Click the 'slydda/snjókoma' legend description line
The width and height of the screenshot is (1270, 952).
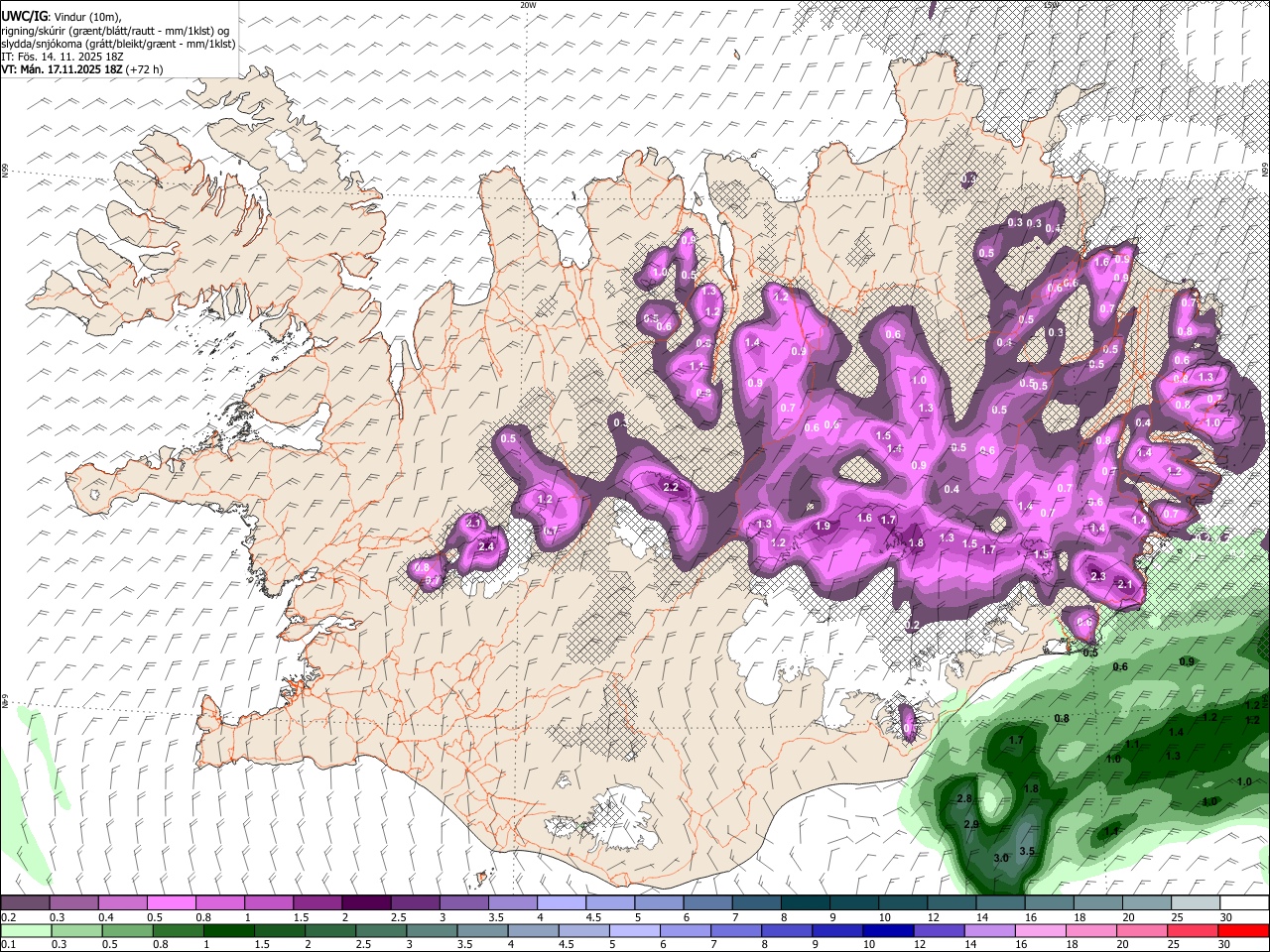[x=118, y=44]
